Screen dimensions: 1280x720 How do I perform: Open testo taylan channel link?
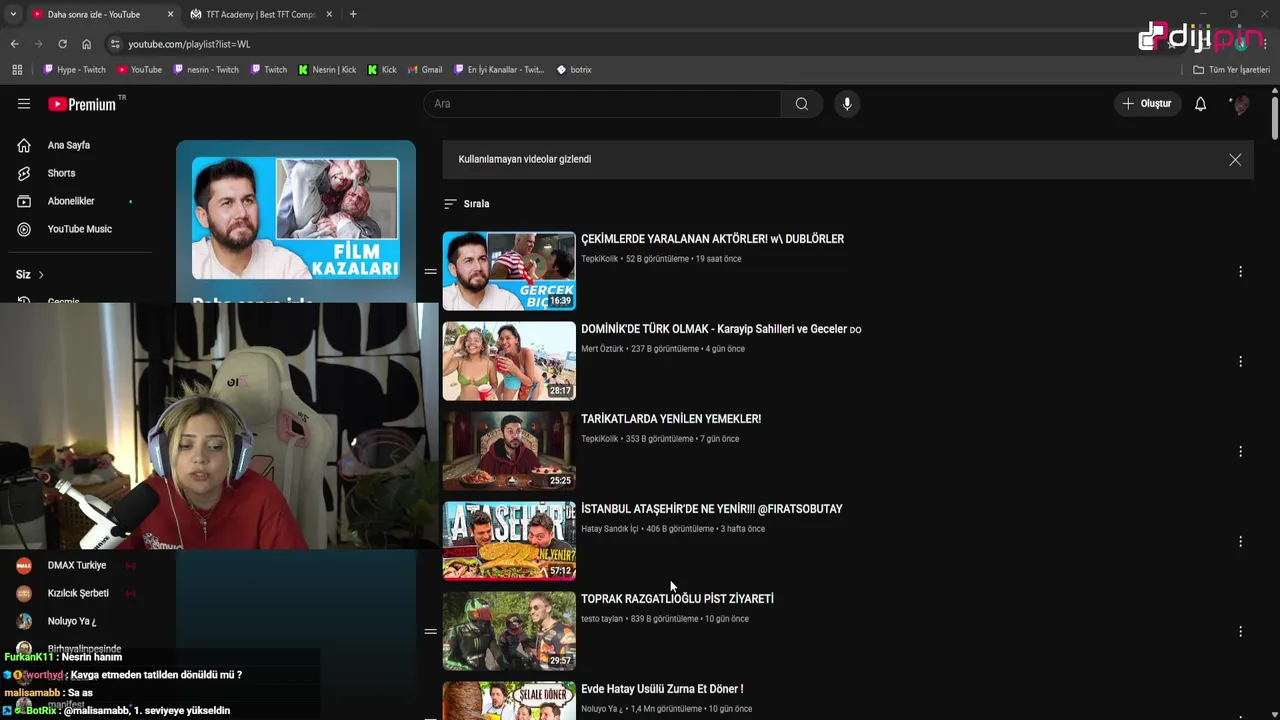tap(601, 619)
